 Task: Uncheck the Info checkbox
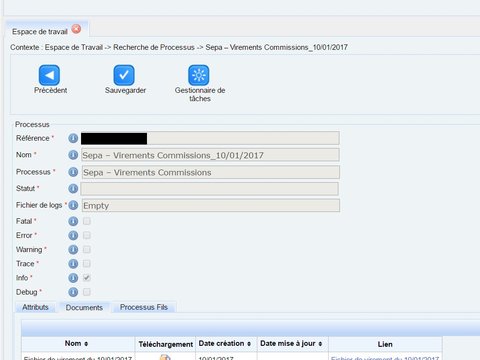(87, 278)
